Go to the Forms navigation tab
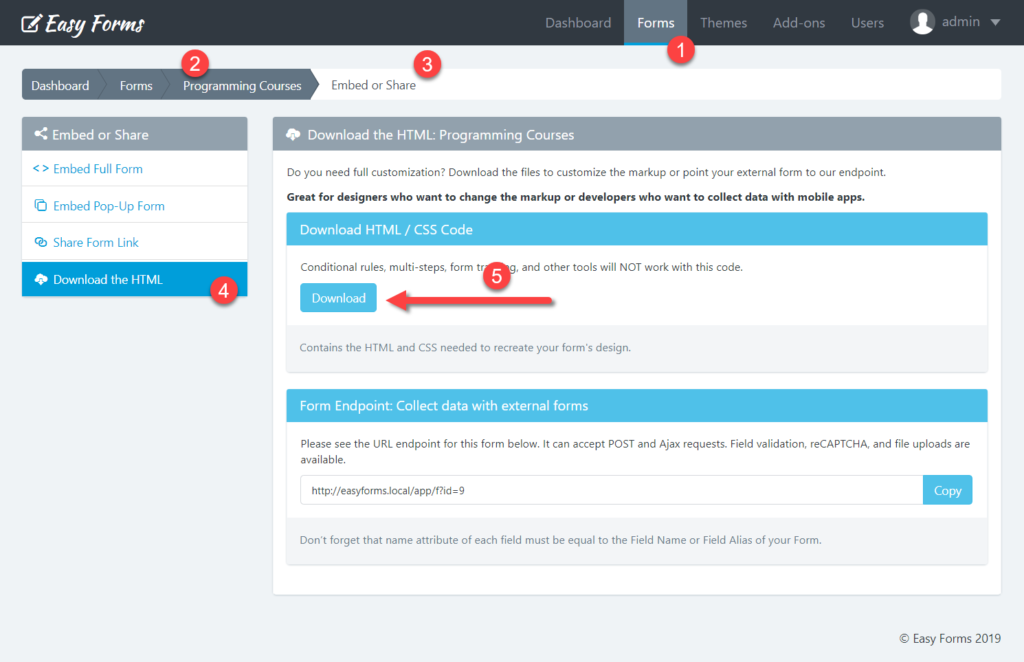Viewport: 1024px width, 662px height. click(x=655, y=23)
